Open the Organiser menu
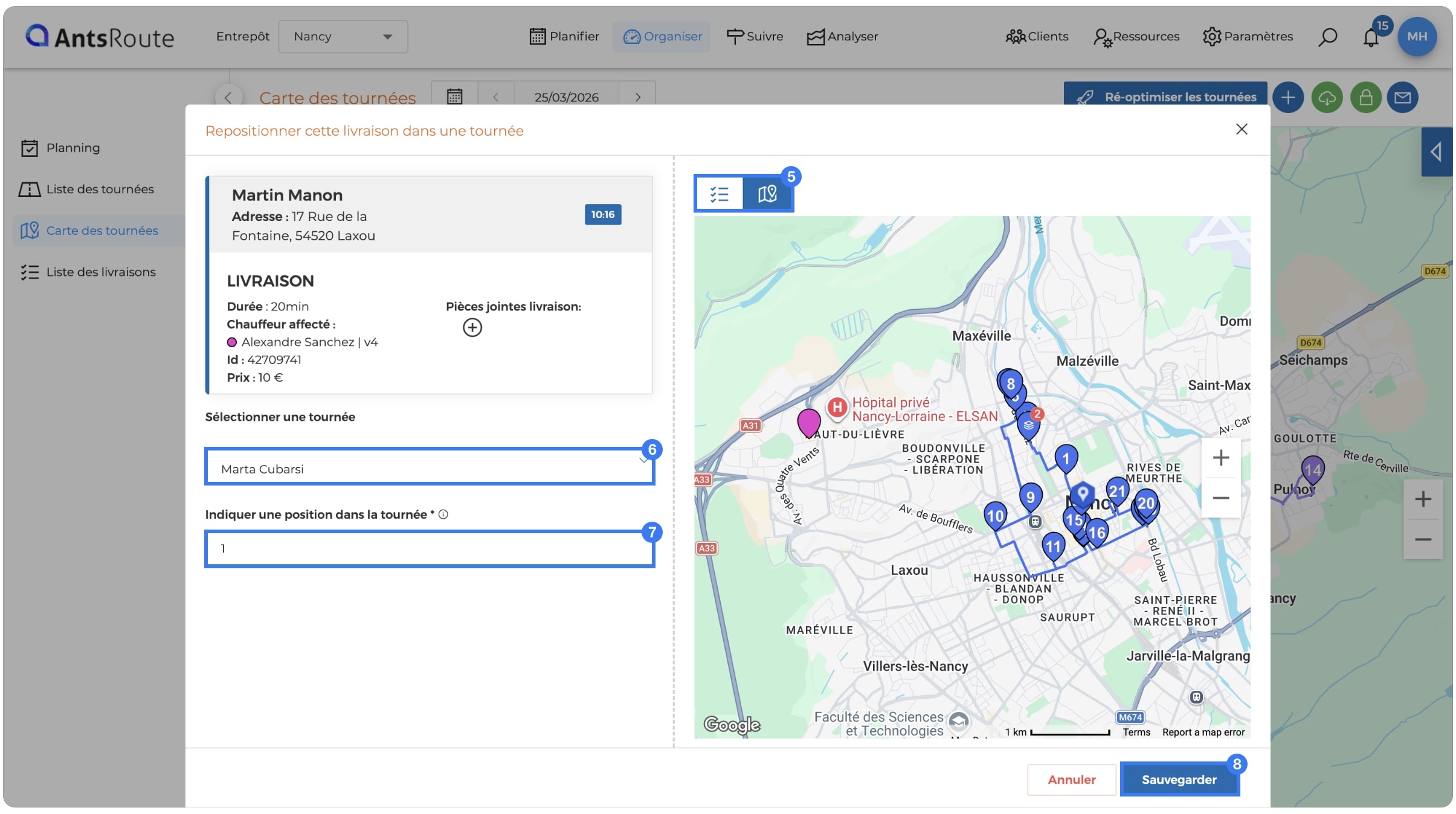The height and width of the screenshot is (814, 1456). point(662,36)
